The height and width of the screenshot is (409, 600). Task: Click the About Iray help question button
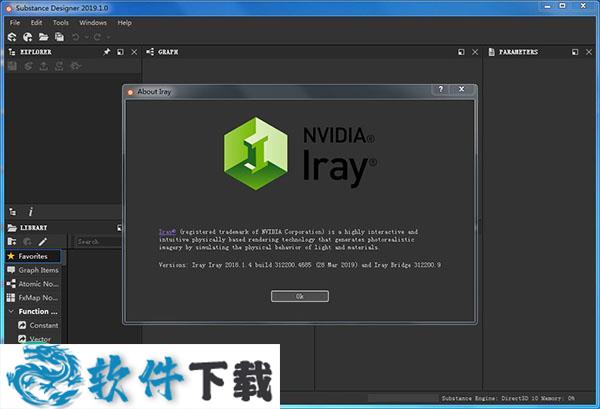tap(441, 90)
